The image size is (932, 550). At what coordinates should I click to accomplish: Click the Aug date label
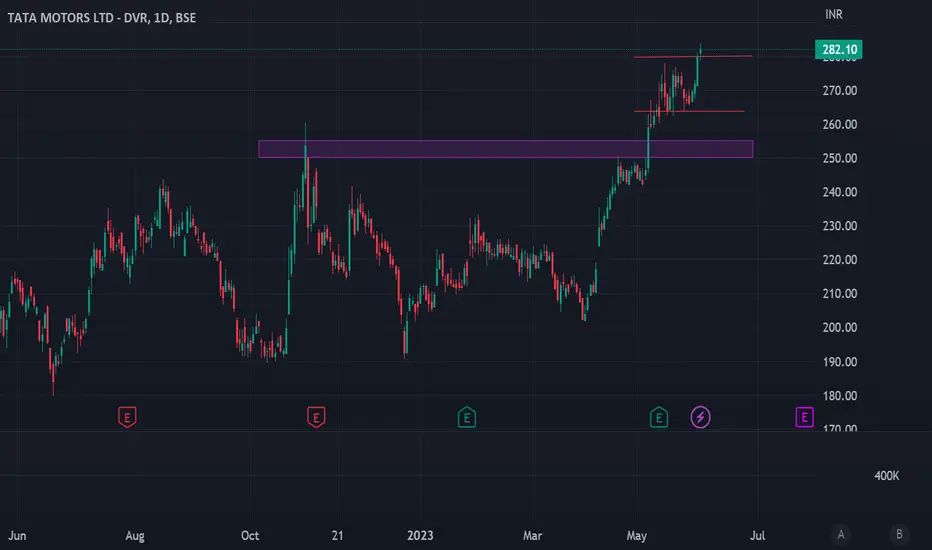pos(135,536)
